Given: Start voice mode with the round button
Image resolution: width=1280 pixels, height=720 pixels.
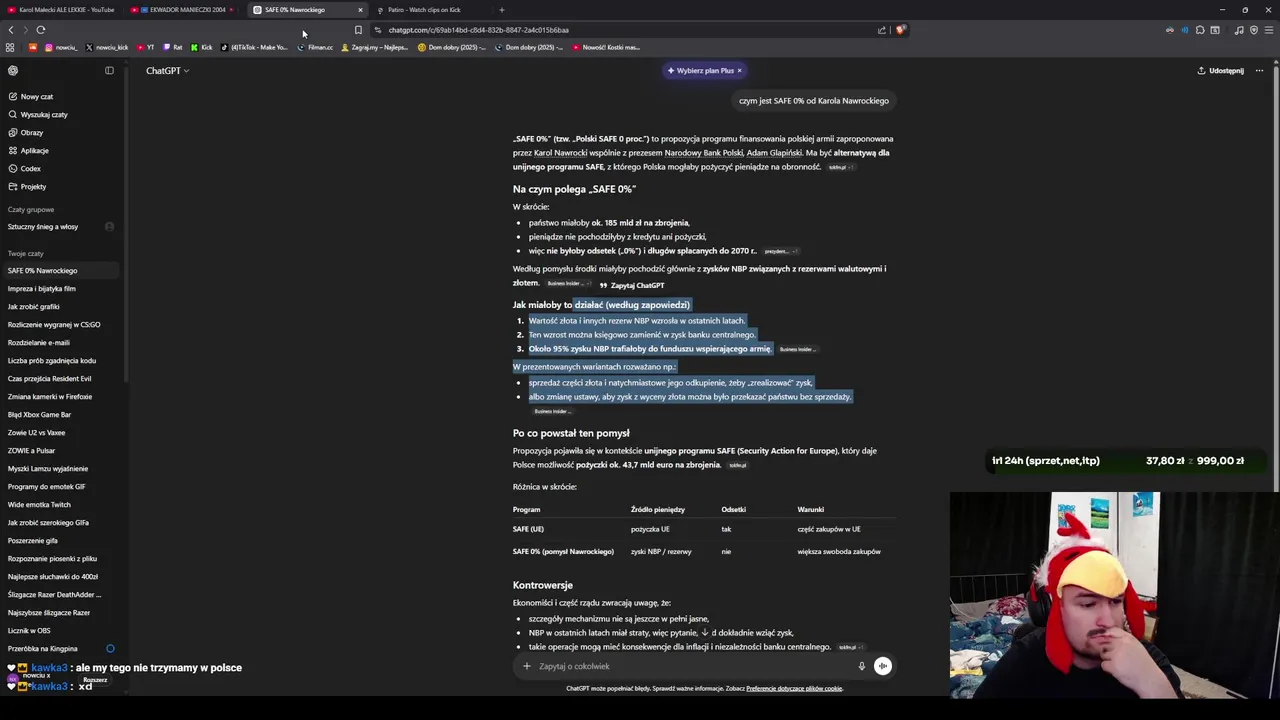Looking at the screenshot, I should tap(882, 666).
